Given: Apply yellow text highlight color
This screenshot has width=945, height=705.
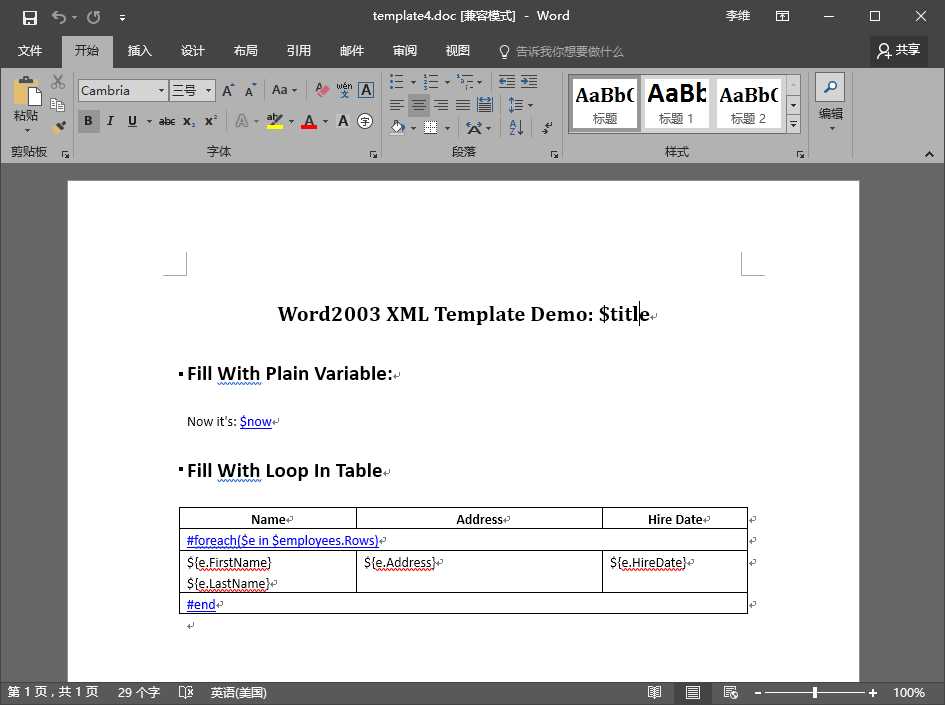Looking at the screenshot, I should [x=275, y=121].
